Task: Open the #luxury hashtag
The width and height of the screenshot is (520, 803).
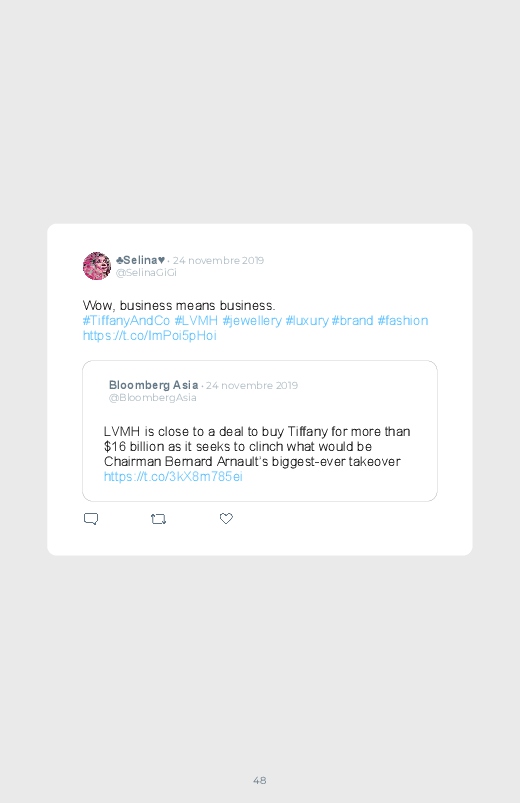Action: [x=307, y=321]
